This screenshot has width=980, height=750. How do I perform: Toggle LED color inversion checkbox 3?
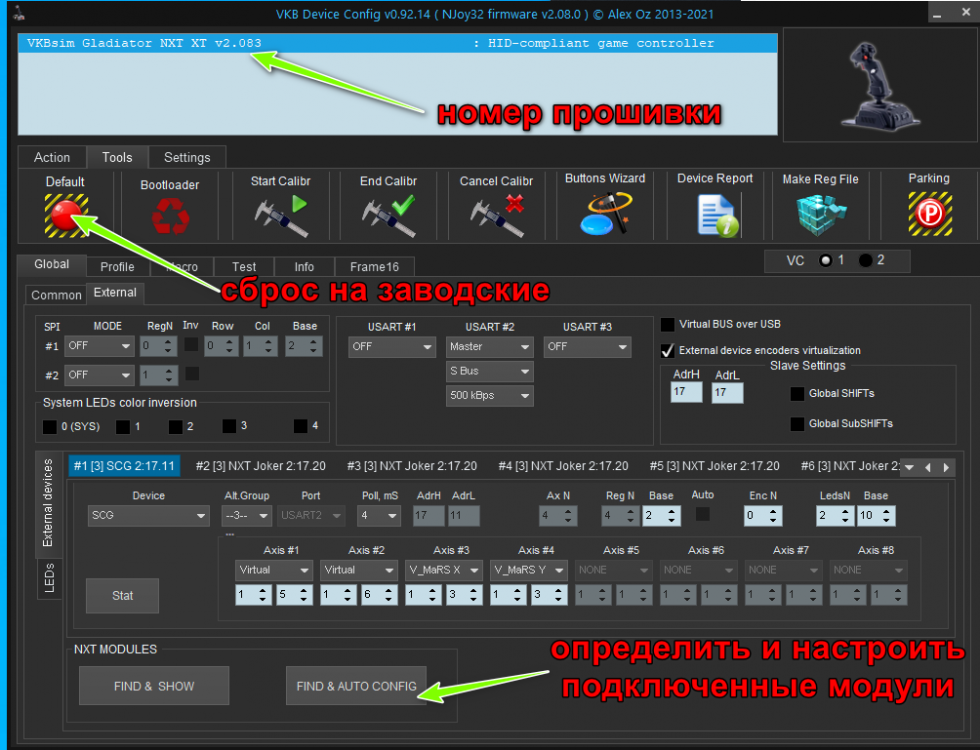click(229, 426)
